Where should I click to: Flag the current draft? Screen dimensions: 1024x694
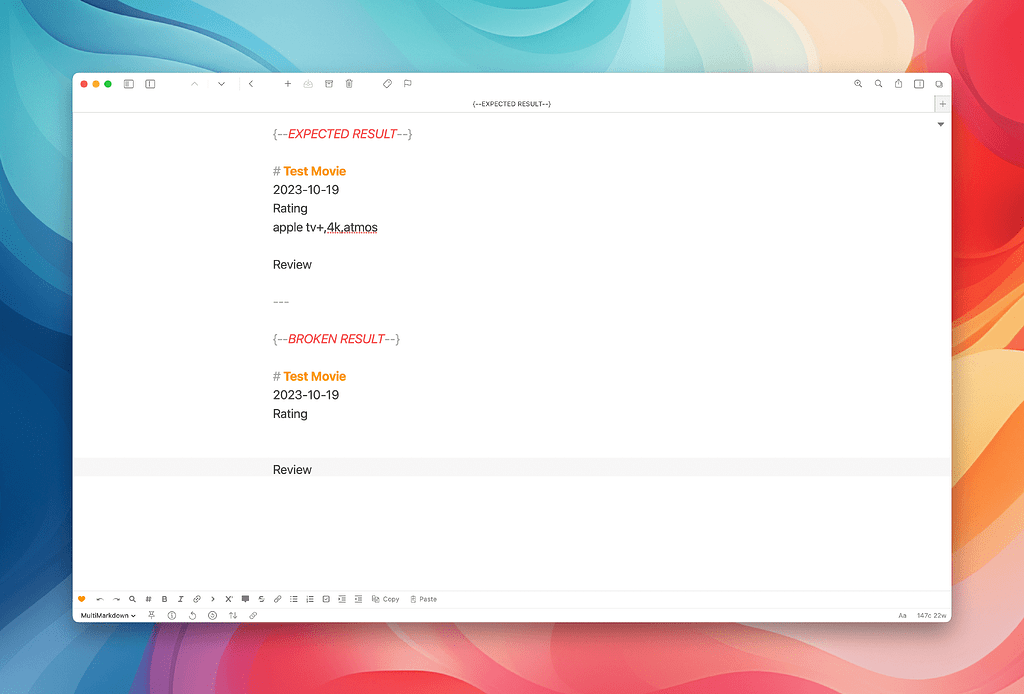pyautogui.click(x=408, y=84)
